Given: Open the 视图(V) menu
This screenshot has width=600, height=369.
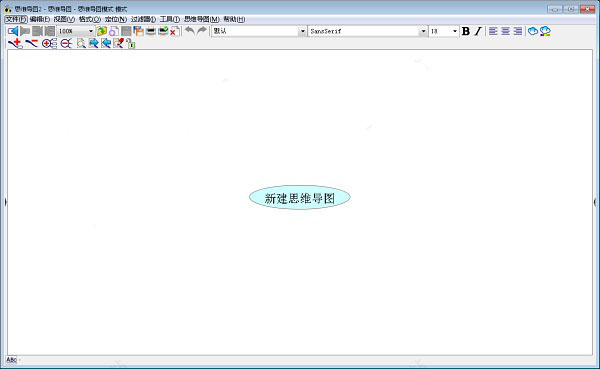Looking at the screenshot, I should [64, 19].
